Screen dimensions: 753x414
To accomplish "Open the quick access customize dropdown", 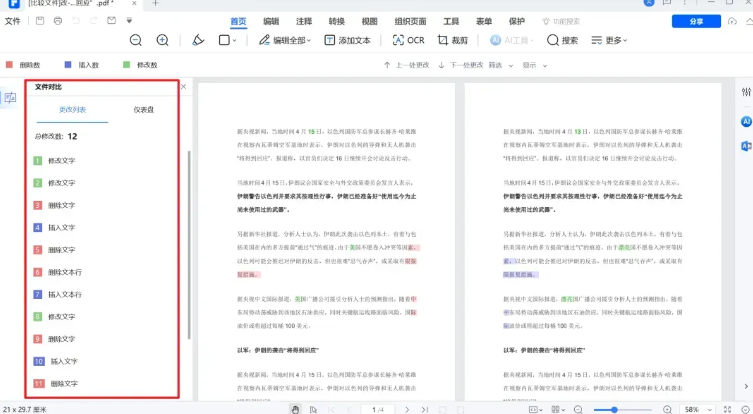I will point(129,21).
